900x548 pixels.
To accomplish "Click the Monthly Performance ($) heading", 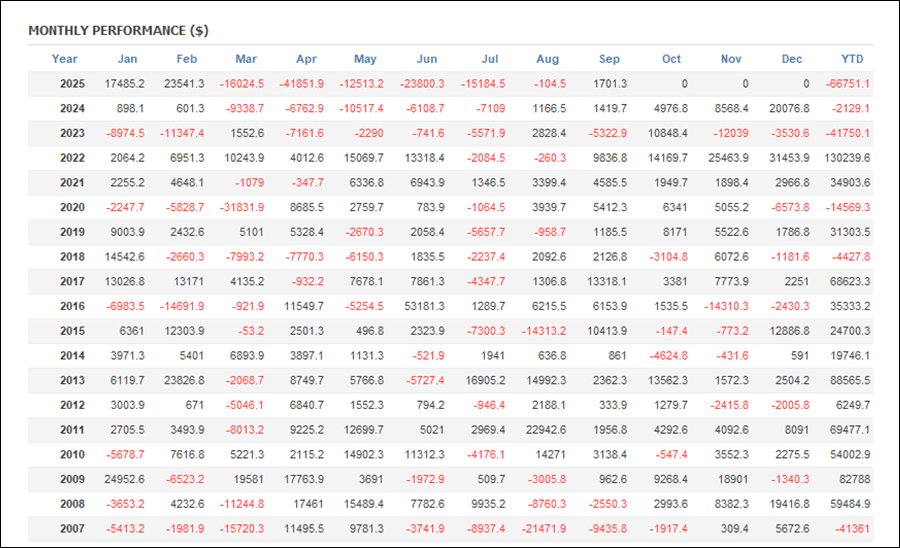I will click(118, 31).
